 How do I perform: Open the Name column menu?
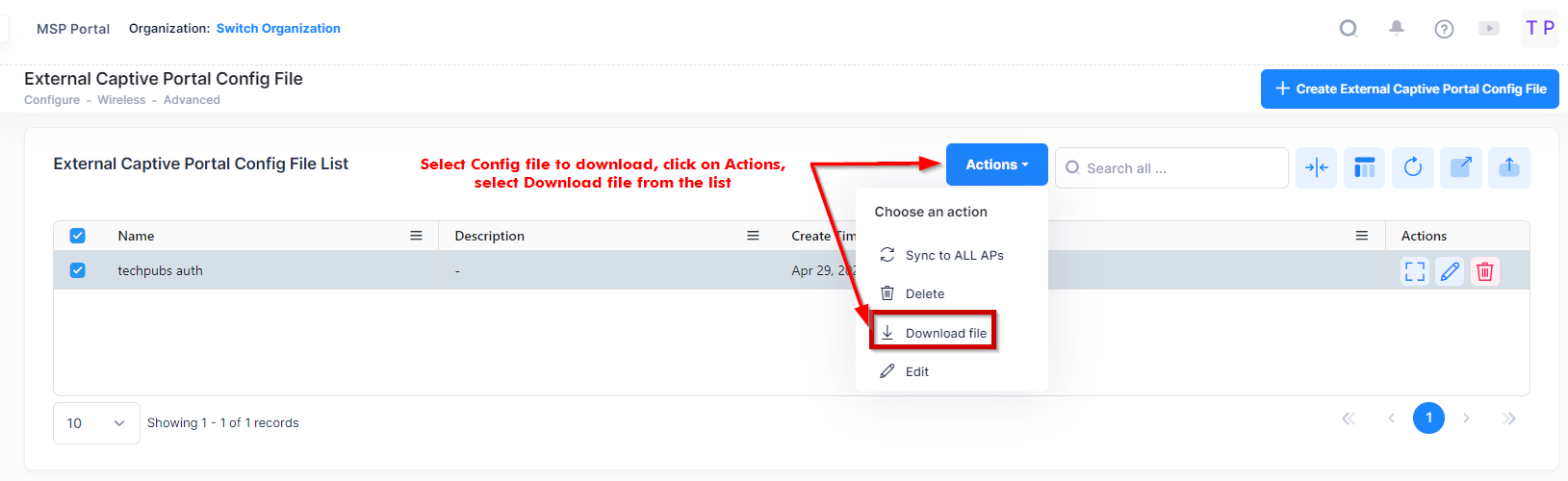point(416,236)
